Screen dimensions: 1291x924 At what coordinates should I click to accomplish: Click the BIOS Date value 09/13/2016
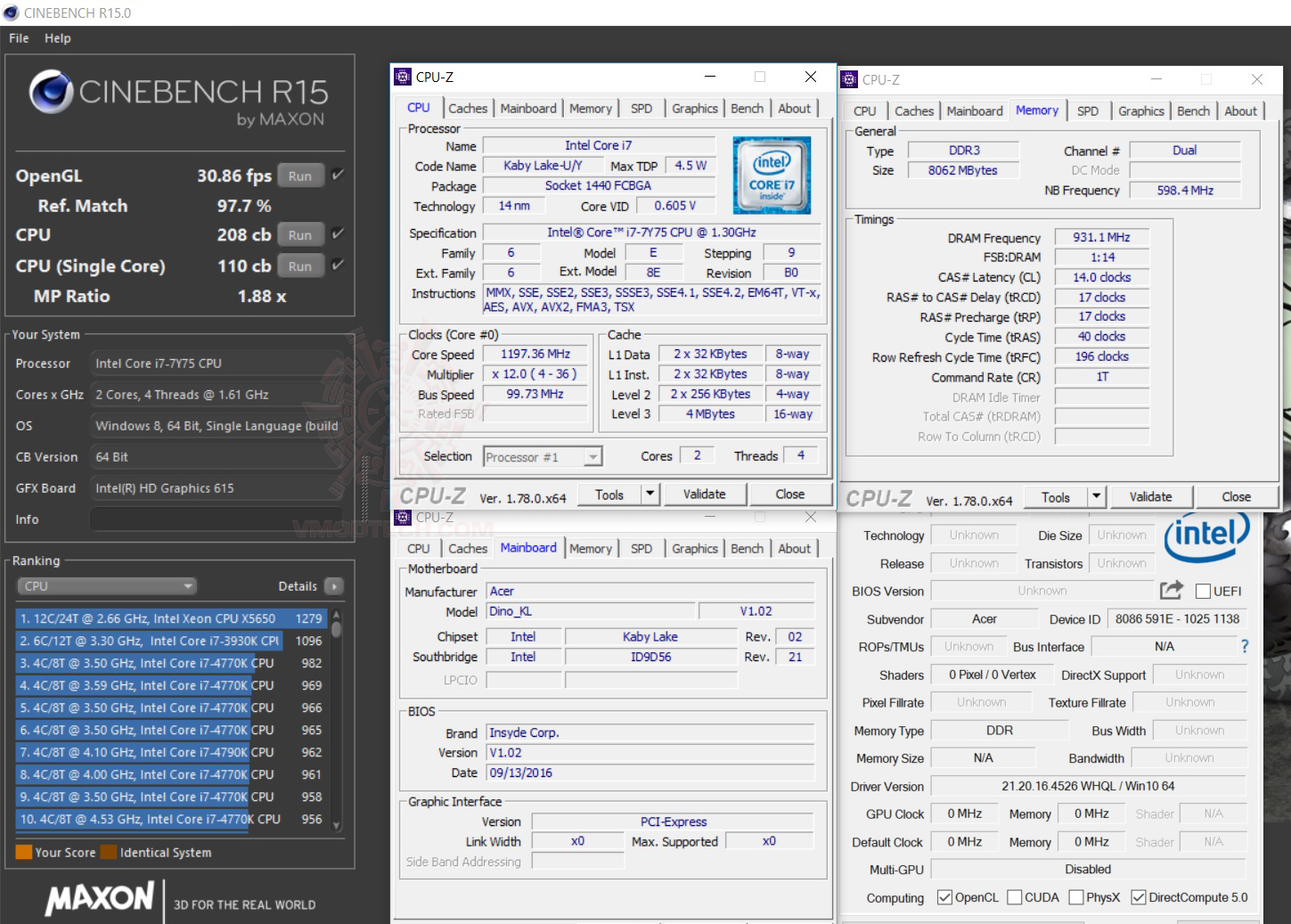(x=650, y=773)
